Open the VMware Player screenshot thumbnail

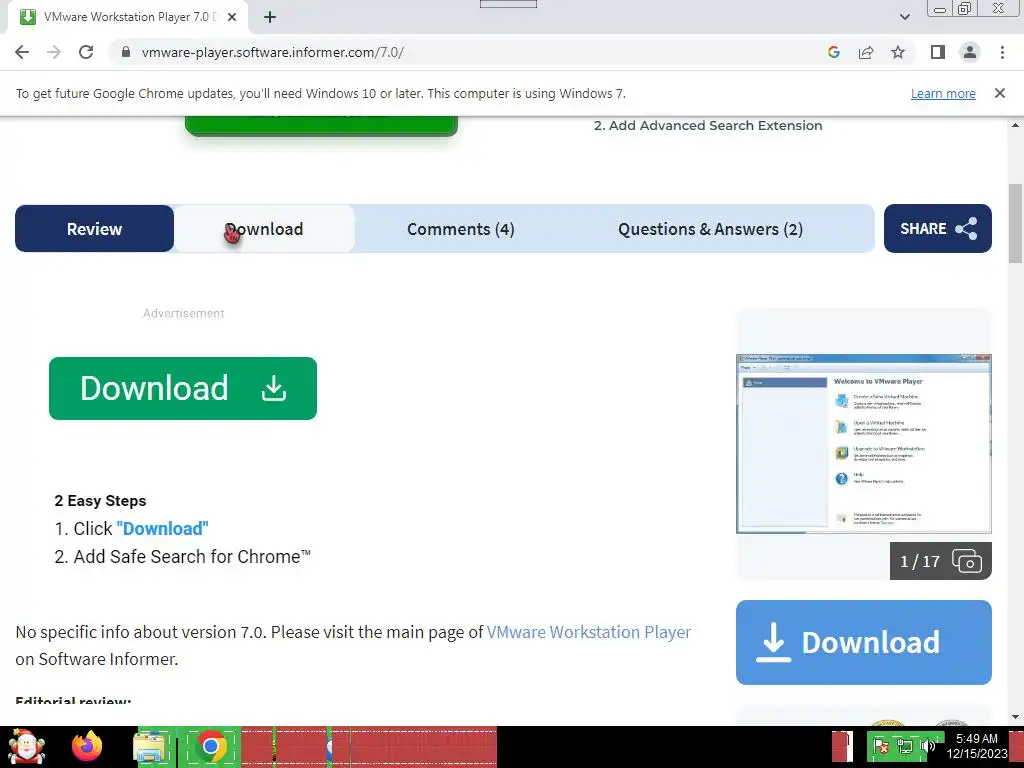click(x=863, y=444)
